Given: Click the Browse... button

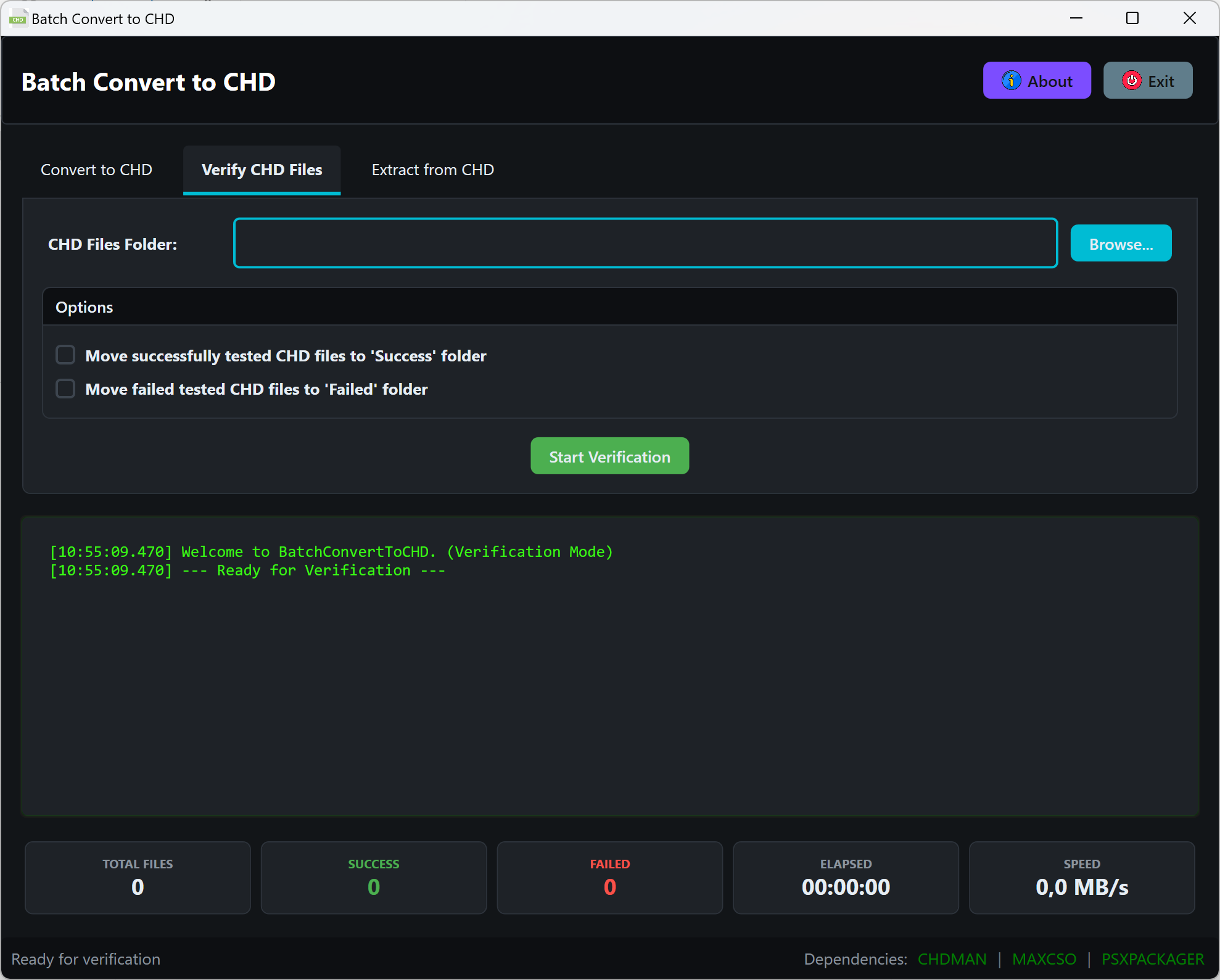Looking at the screenshot, I should pos(1121,244).
